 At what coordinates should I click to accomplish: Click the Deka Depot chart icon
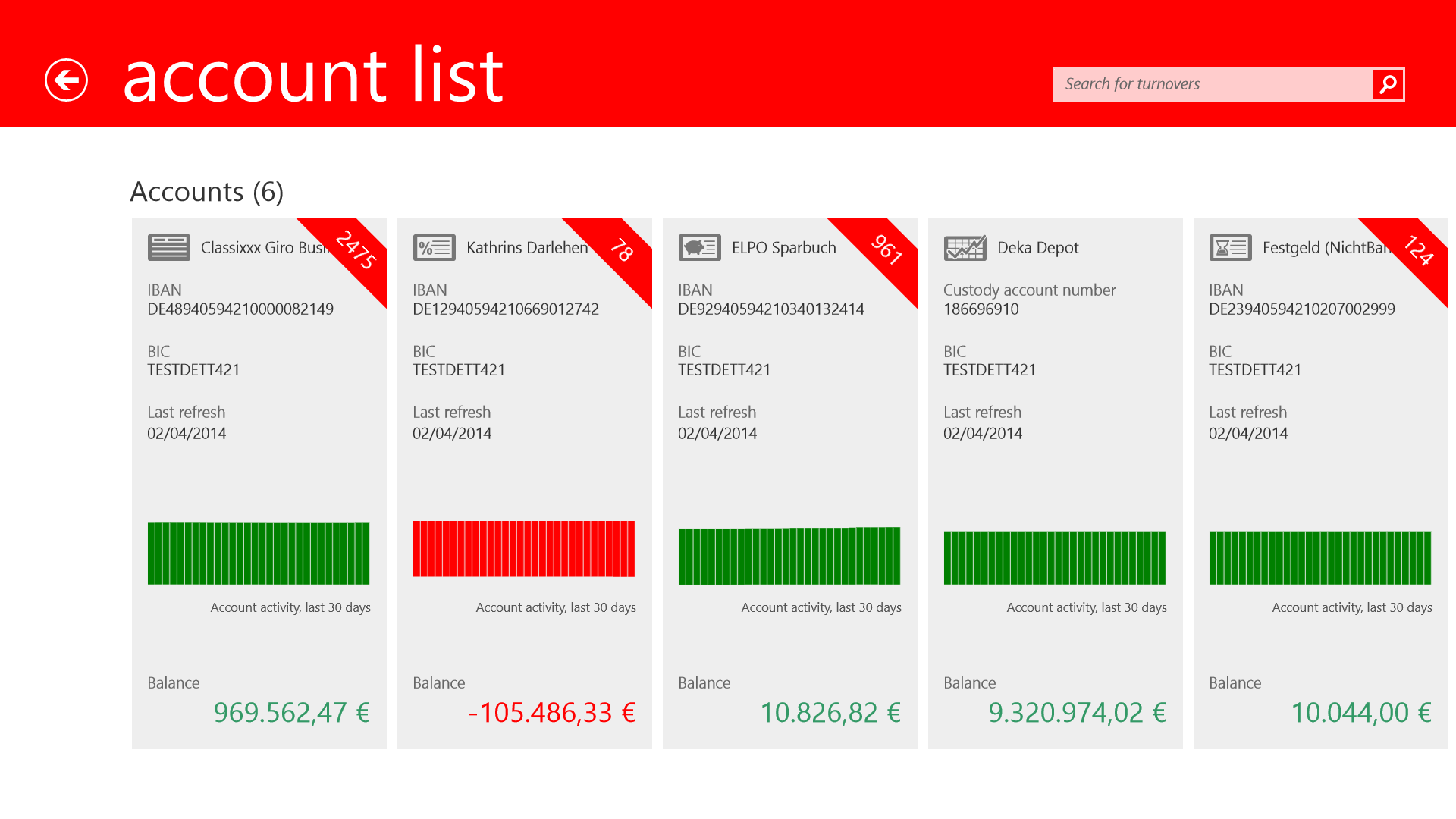[x=965, y=247]
